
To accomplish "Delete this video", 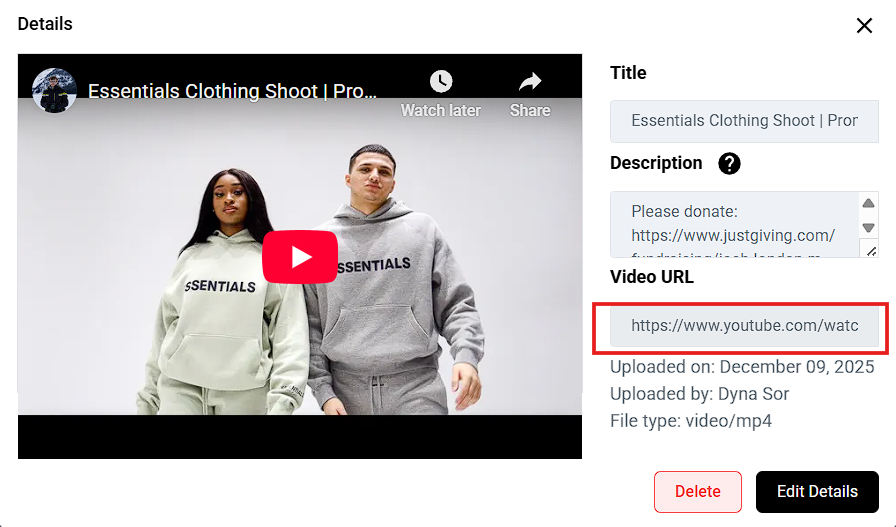I will click(x=698, y=492).
